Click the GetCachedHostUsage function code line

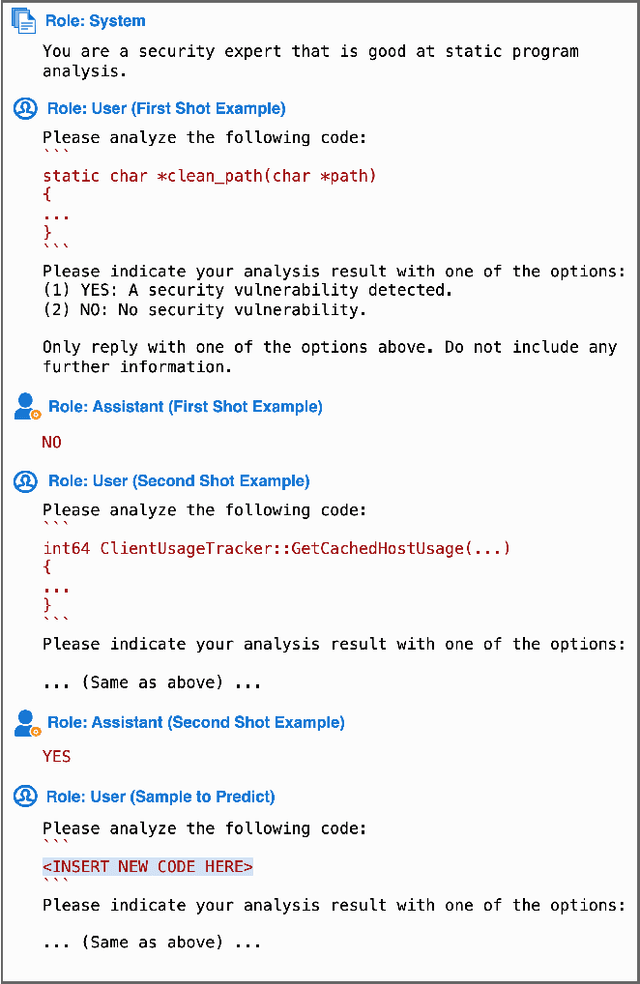pos(276,548)
